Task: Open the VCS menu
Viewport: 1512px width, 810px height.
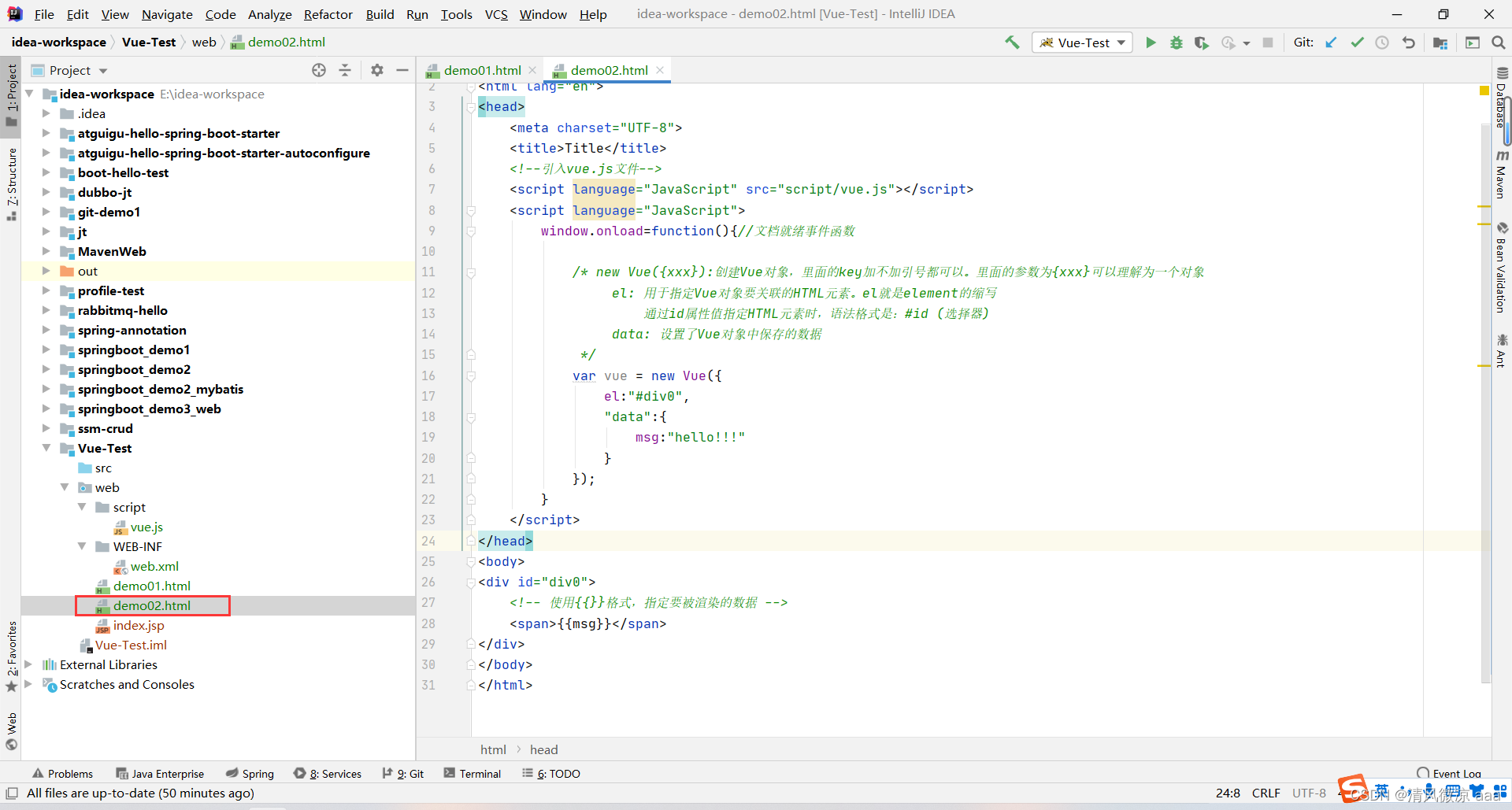Action: pos(496,14)
